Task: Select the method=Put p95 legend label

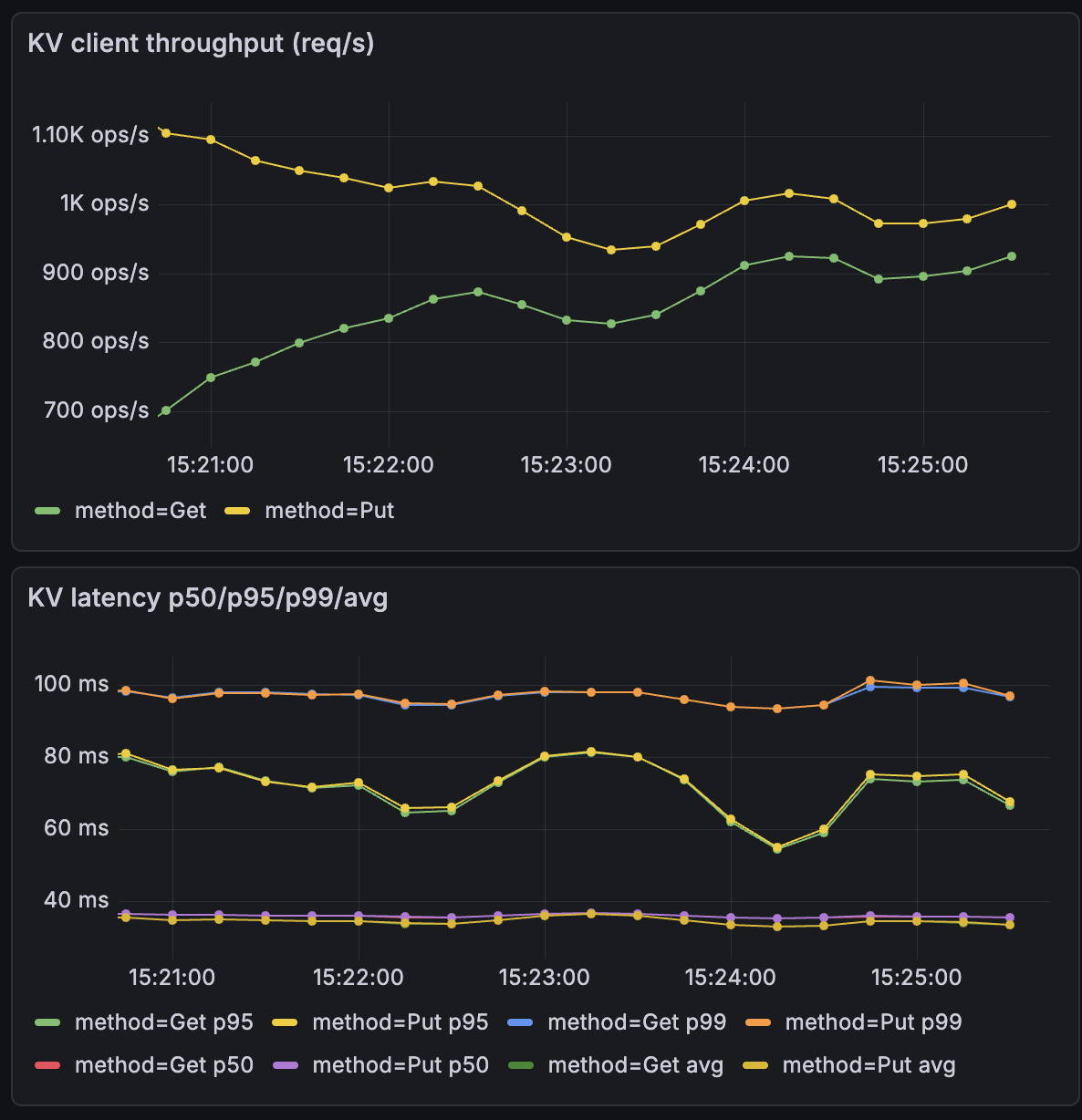Action: coord(401,1022)
